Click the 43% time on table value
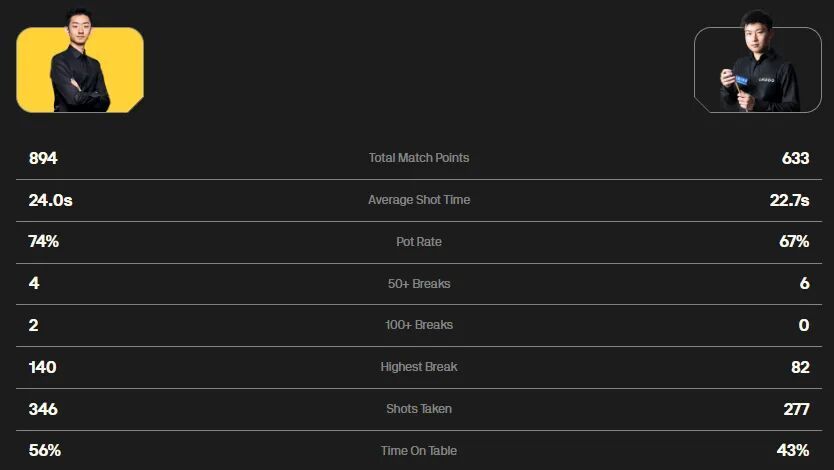 (793, 451)
